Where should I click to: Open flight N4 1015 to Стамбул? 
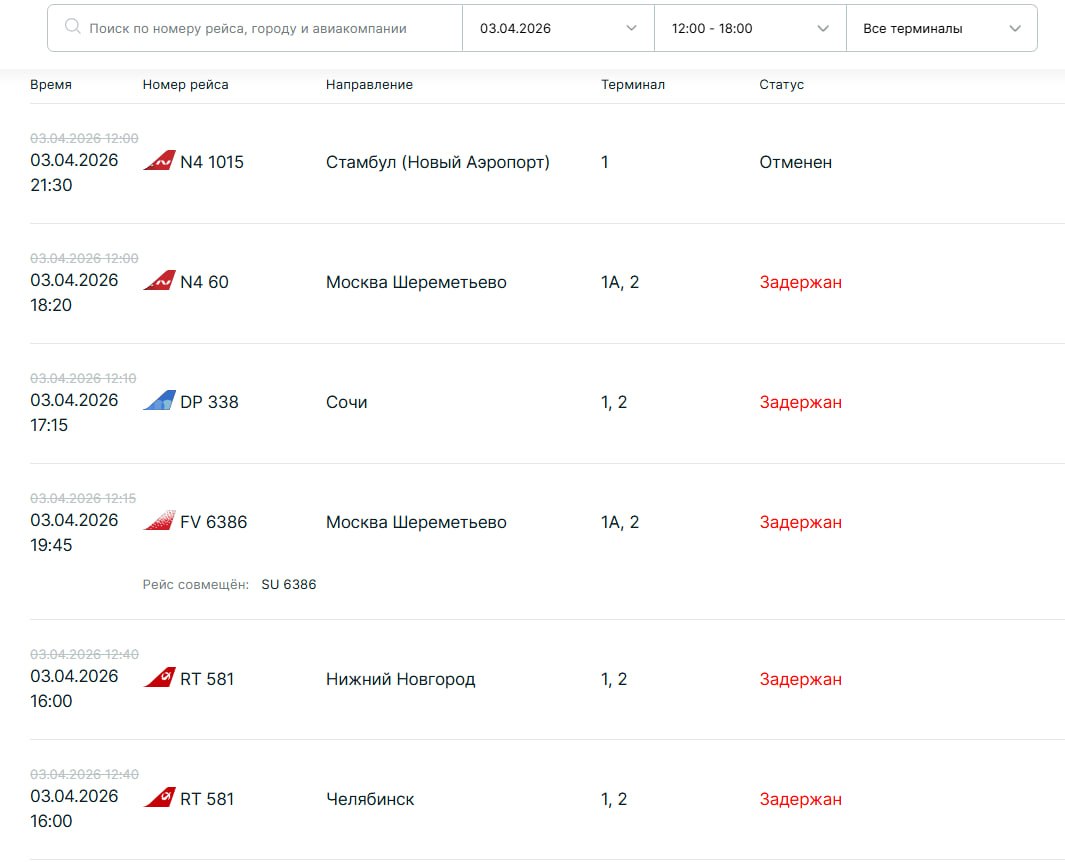tap(211, 162)
